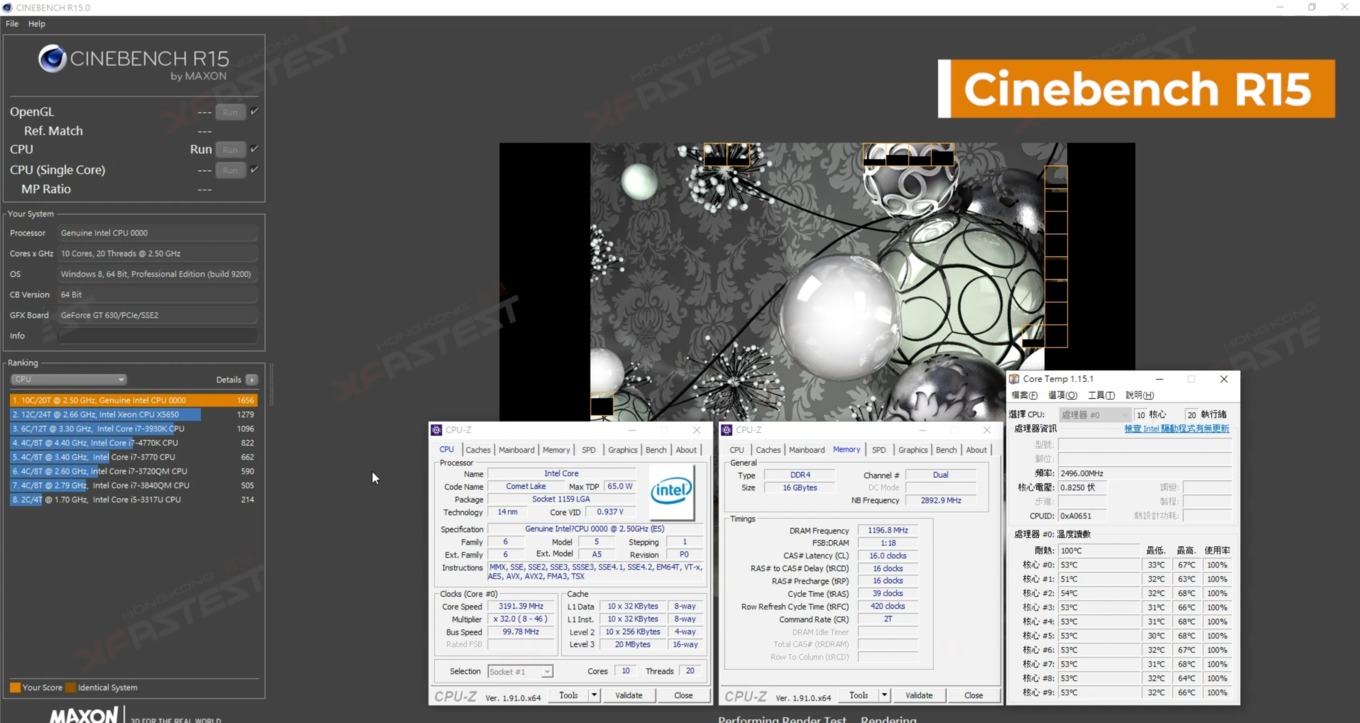Image resolution: width=1360 pixels, height=723 pixels.
Task: Toggle the CPU test checkbox
Action: pyautogui.click(x=254, y=149)
